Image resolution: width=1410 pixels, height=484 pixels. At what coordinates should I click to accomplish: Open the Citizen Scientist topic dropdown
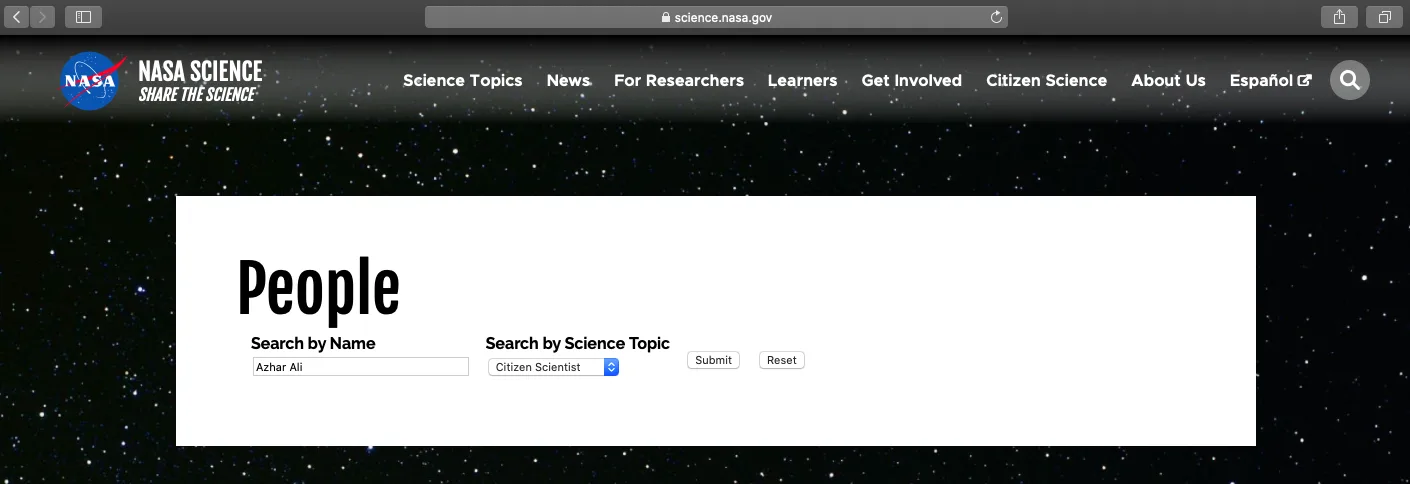[554, 367]
